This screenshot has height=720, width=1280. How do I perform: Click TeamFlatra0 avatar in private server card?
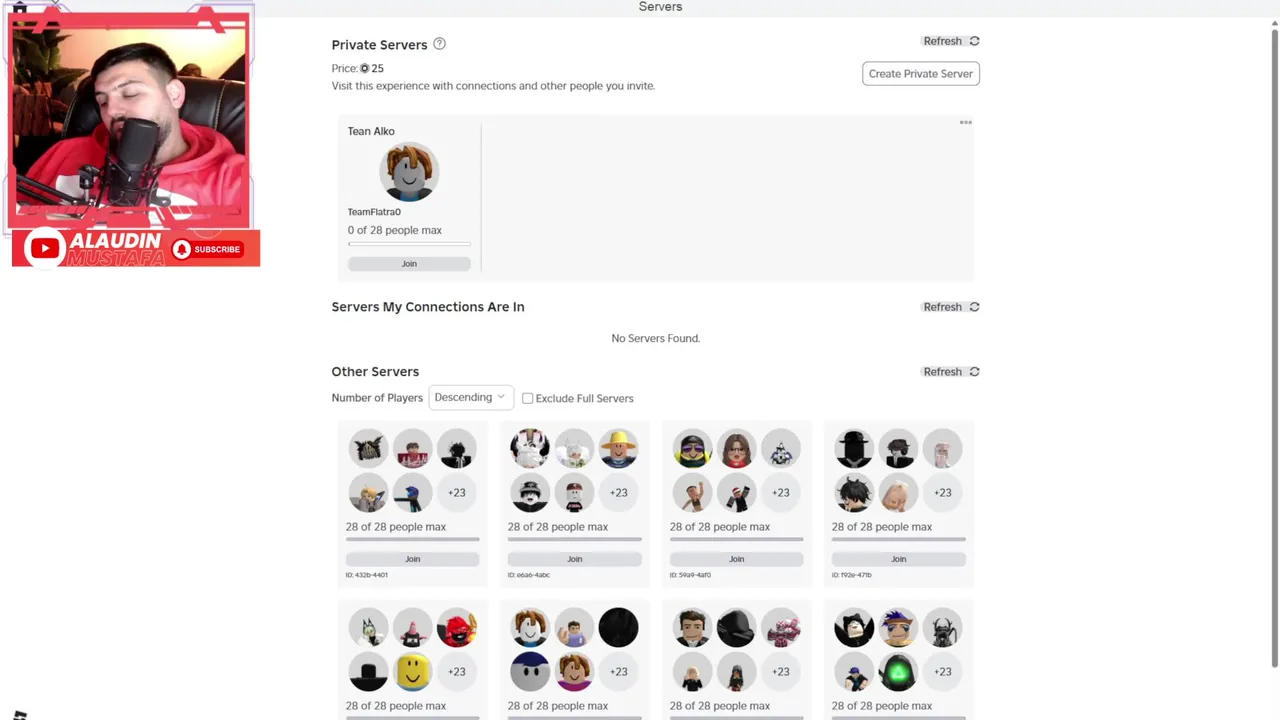click(409, 172)
